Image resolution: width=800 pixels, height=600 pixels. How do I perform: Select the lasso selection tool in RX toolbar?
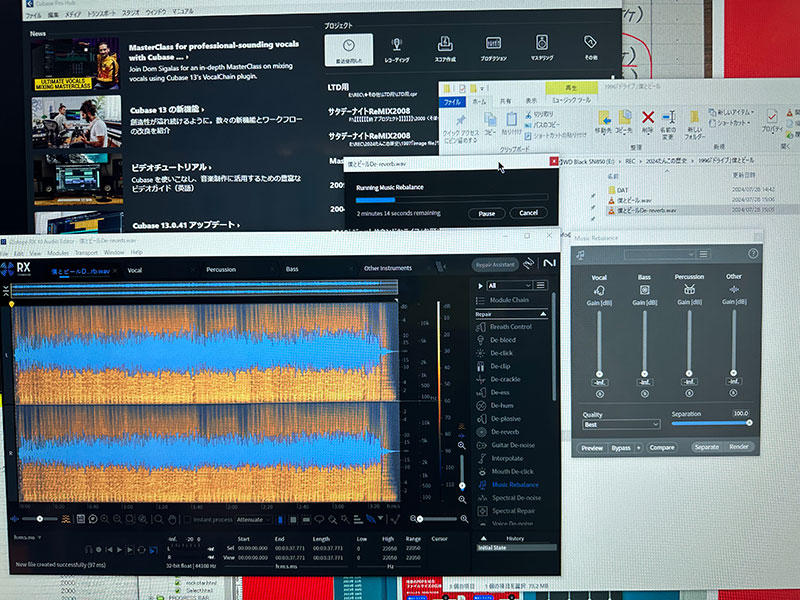coord(319,519)
